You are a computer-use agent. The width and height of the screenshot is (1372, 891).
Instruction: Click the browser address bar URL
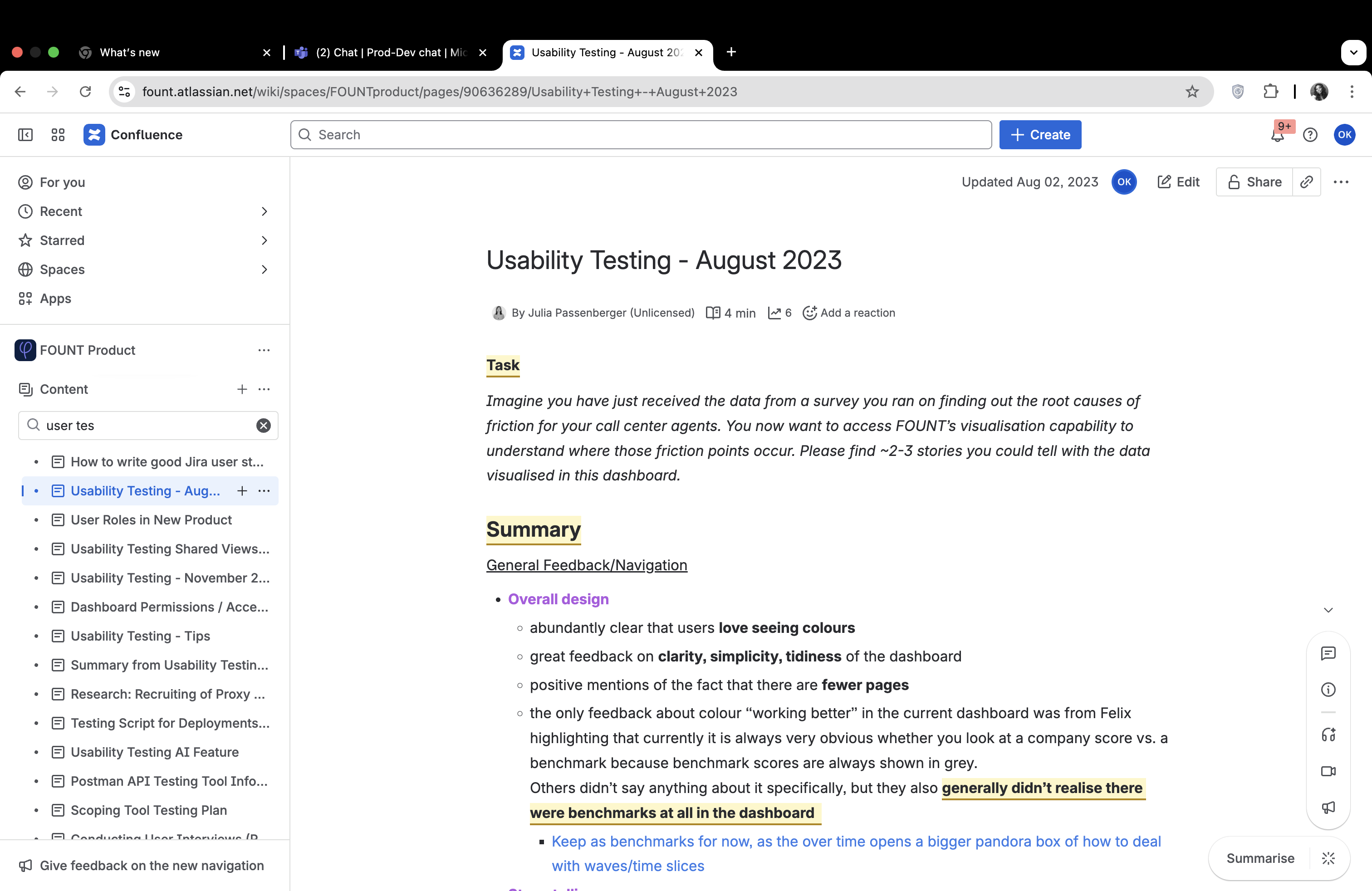pyautogui.click(x=439, y=92)
